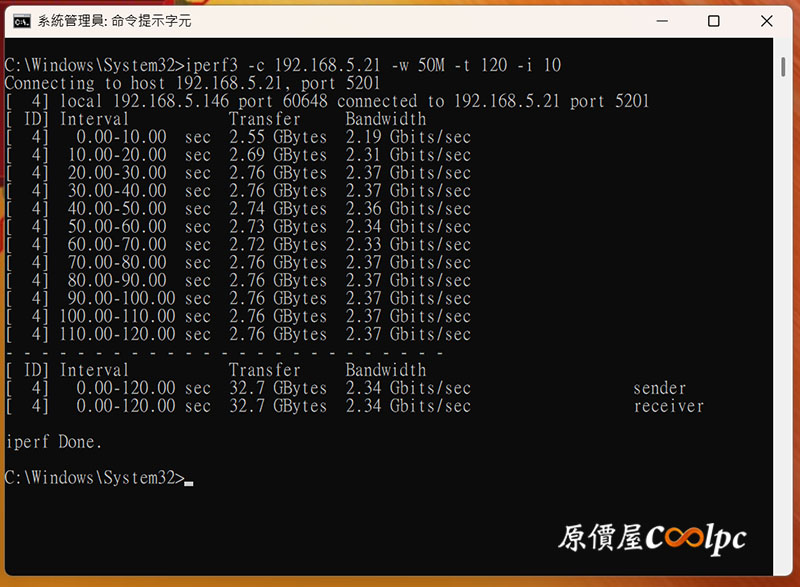The width and height of the screenshot is (800, 587).
Task: Click the 110.00-120.00 sec interval row
Action: click(x=238, y=335)
